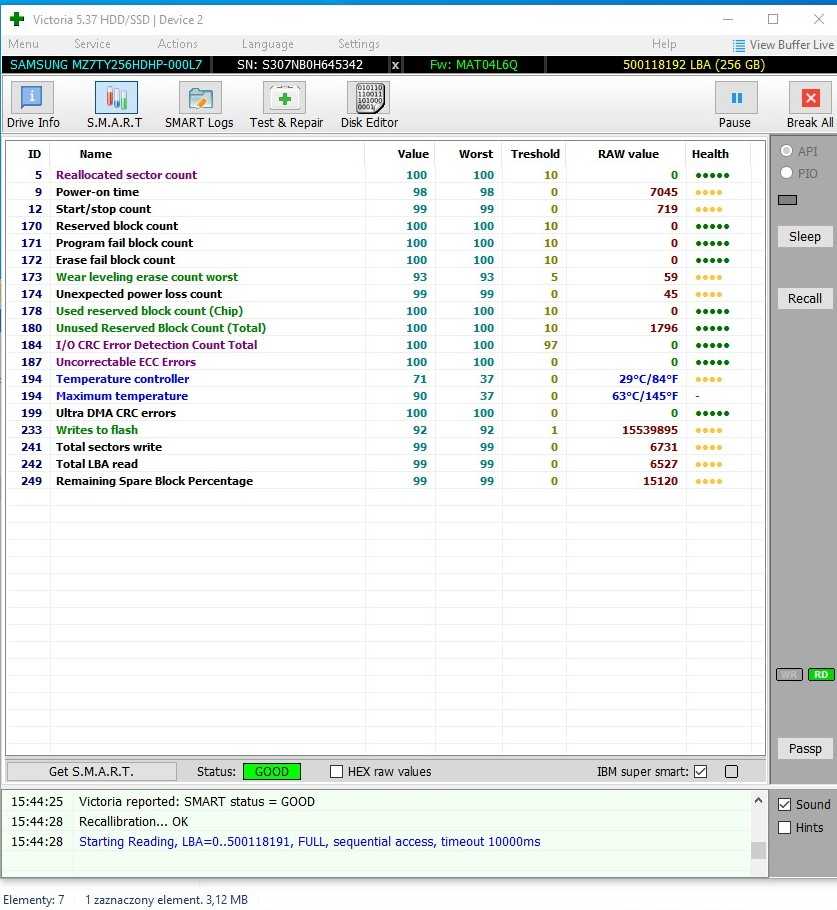Click the Sleep button
837x910 pixels.
click(x=805, y=237)
